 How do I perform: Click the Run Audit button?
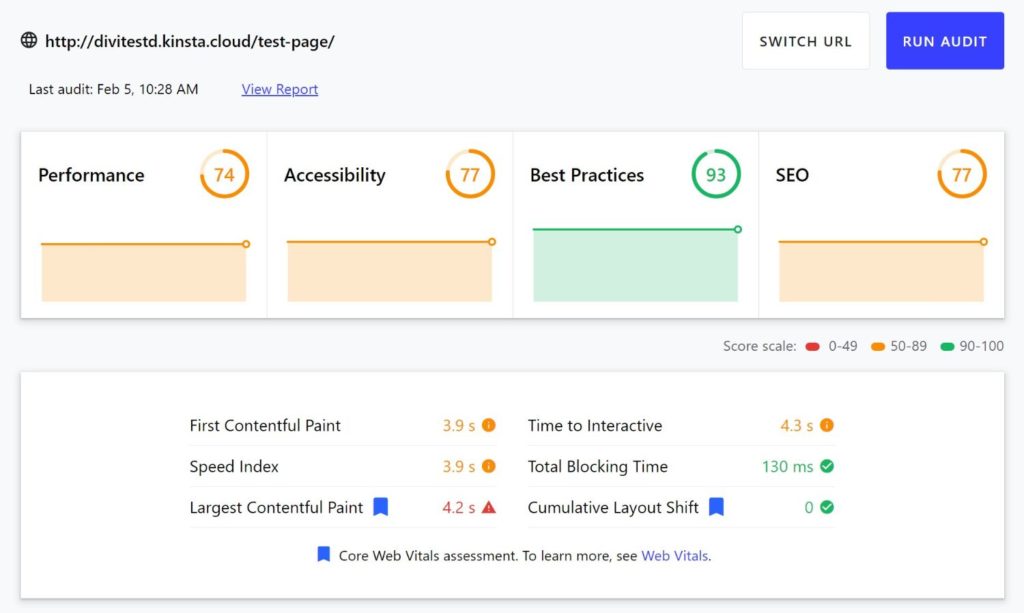tap(944, 40)
